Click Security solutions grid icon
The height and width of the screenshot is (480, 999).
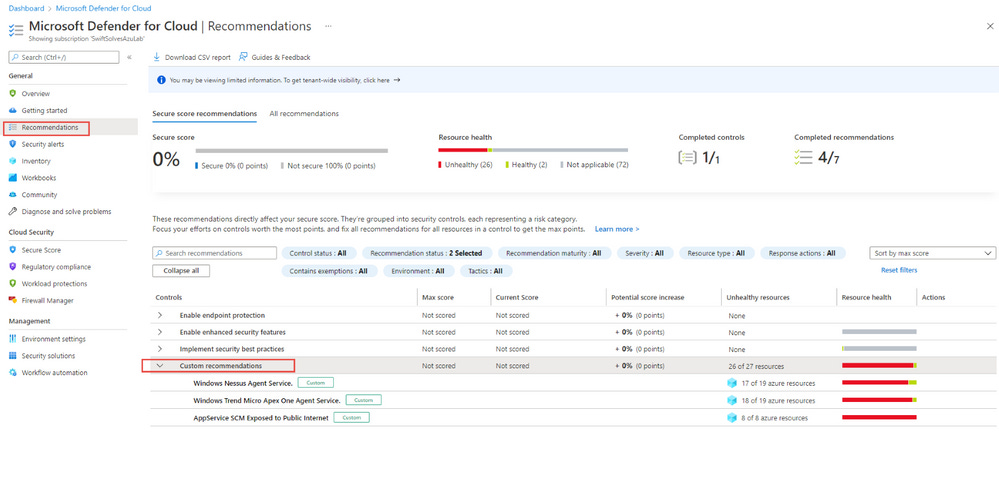13,356
